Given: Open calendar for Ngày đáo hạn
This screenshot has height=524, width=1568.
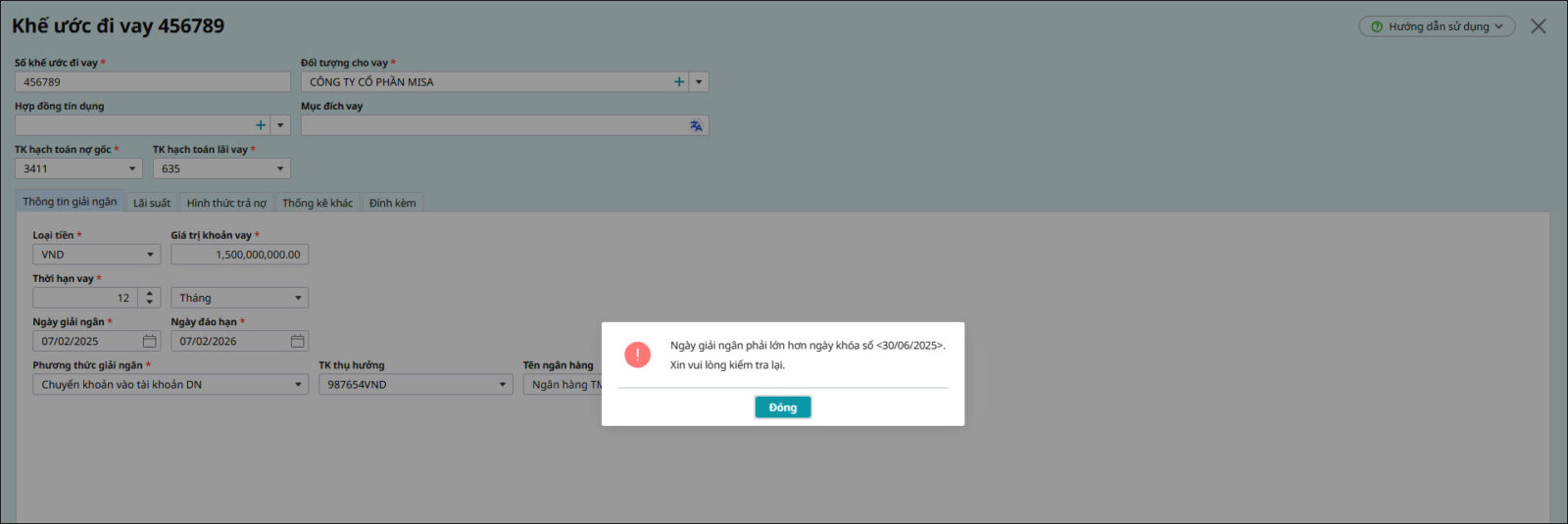Looking at the screenshot, I should click(x=298, y=341).
